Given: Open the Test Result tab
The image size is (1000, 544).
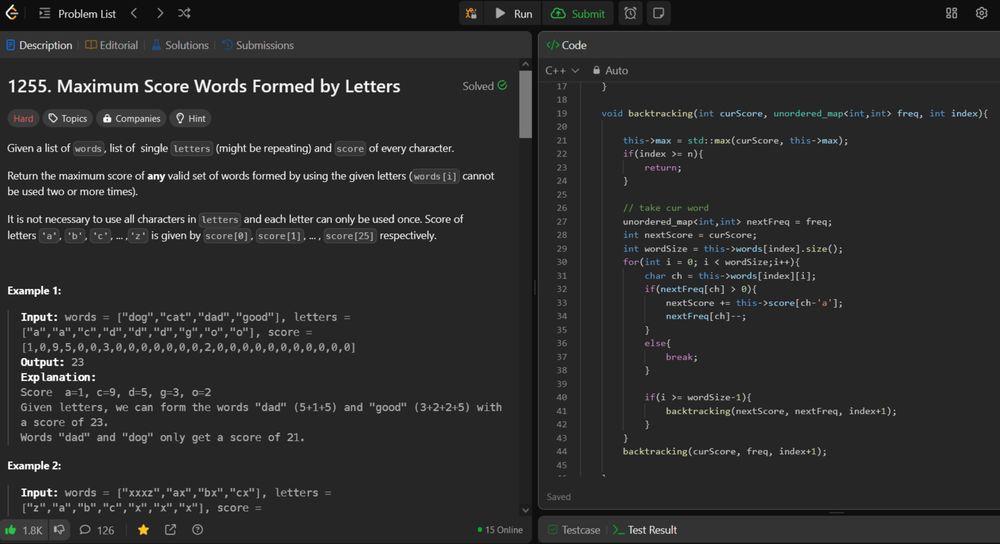Looking at the screenshot, I should 645,530.
